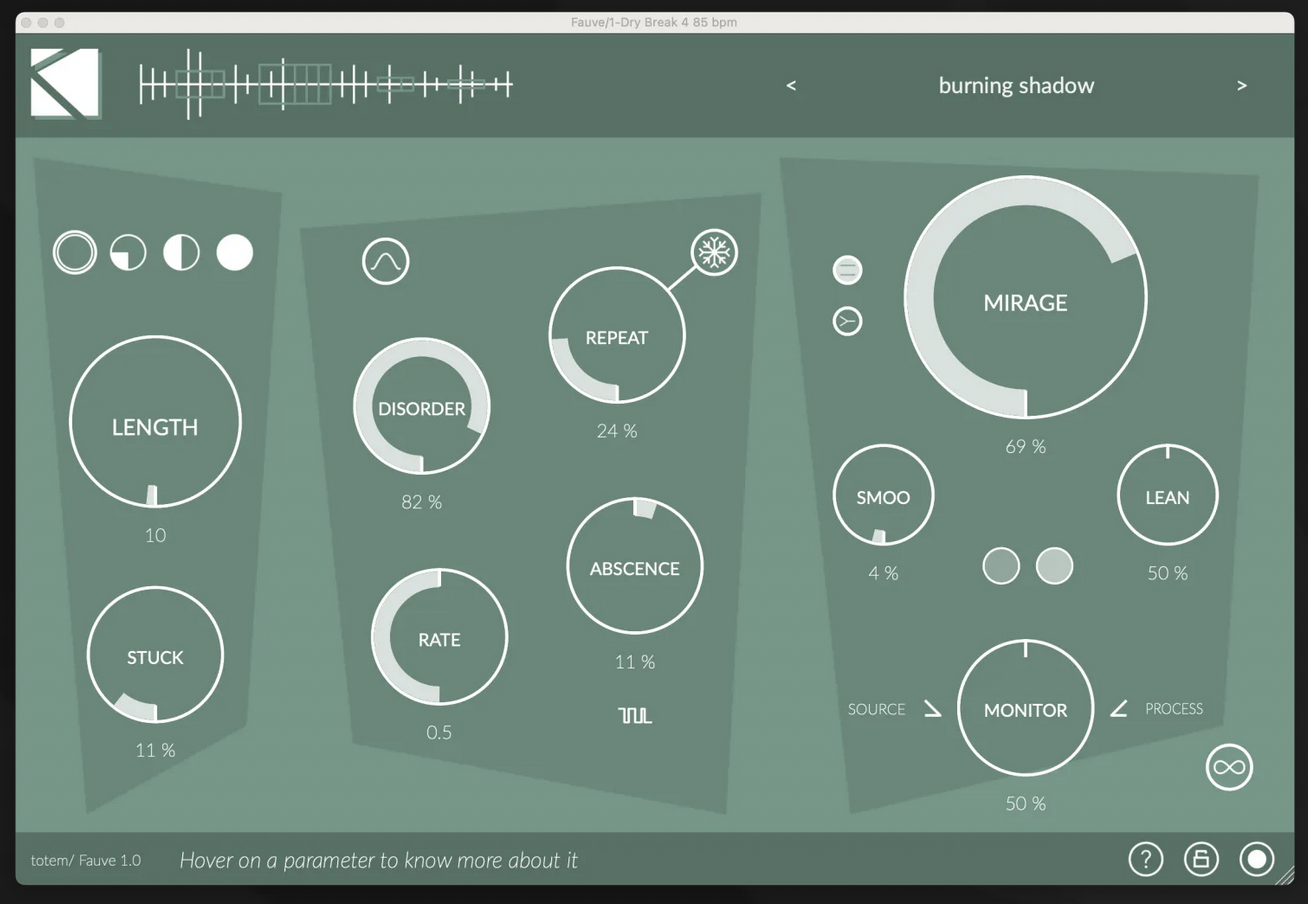Click the arrow icon next to PROCESS

pyautogui.click(x=1119, y=709)
